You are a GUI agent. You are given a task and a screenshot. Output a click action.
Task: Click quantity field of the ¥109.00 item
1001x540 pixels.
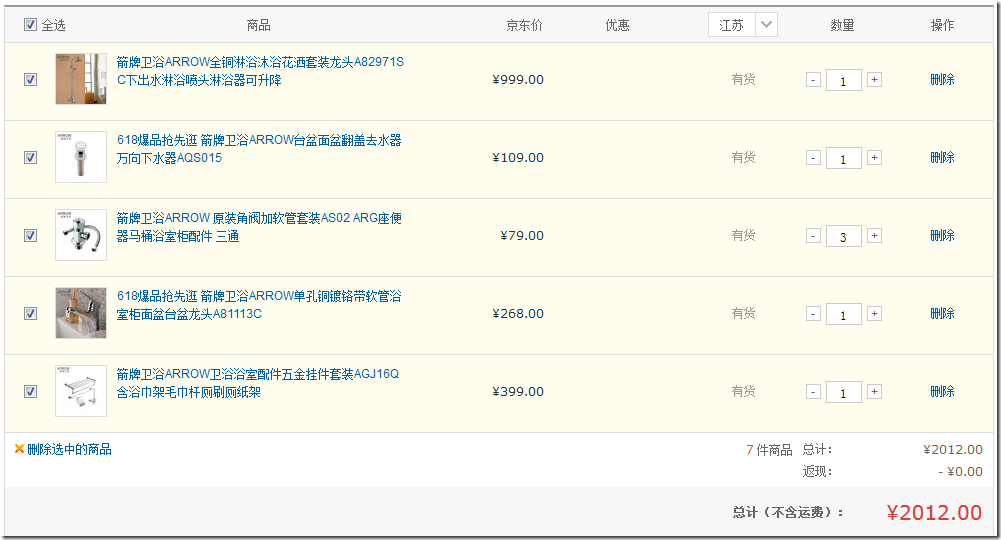[x=843, y=158]
